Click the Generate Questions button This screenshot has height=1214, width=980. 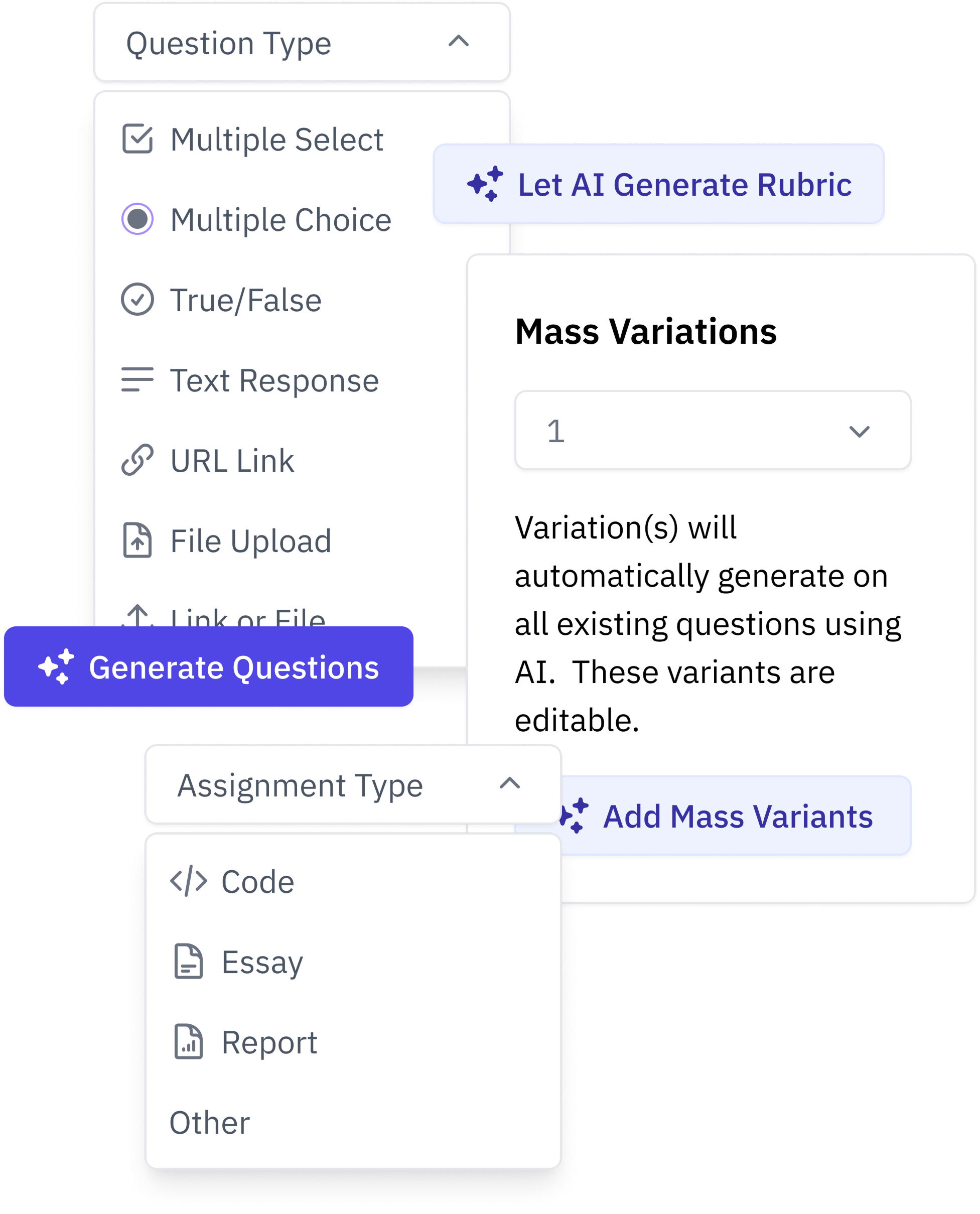point(209,667)
